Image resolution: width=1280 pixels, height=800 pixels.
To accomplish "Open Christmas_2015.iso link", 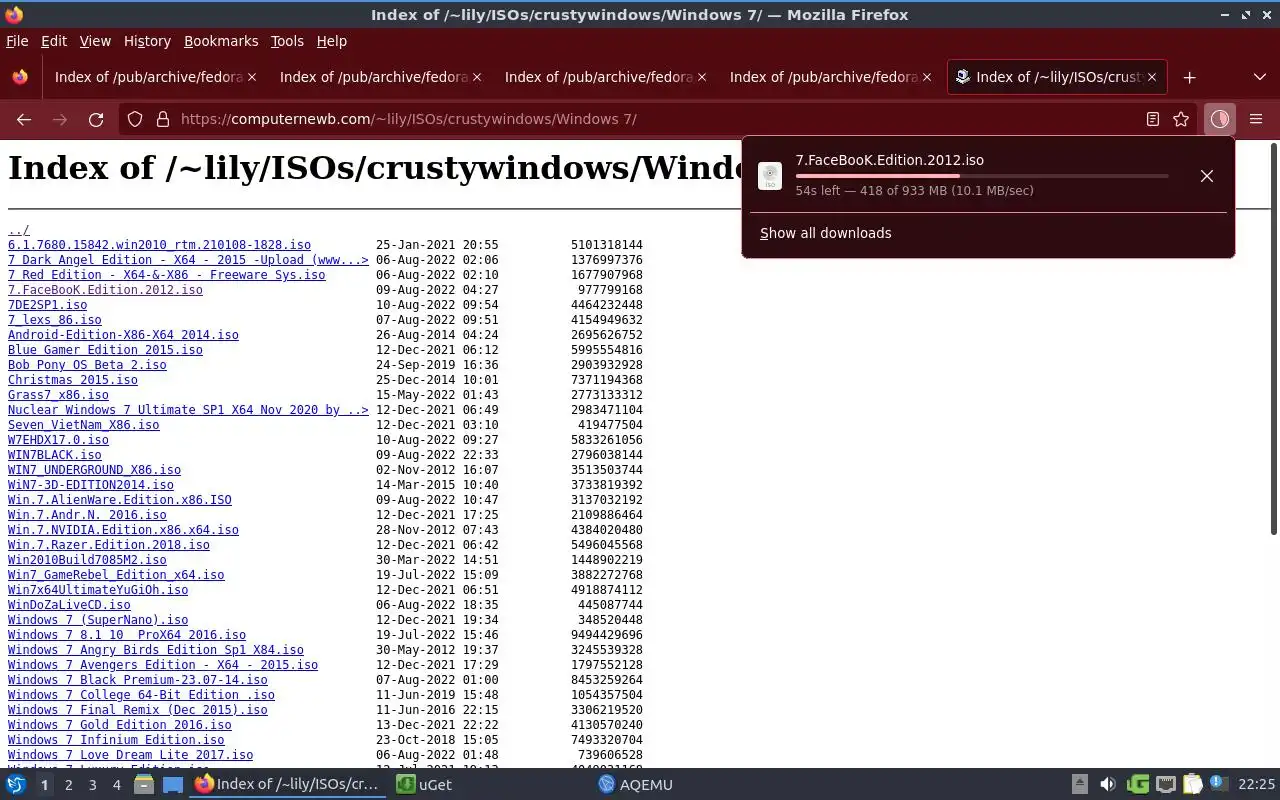I will [73, 380].
